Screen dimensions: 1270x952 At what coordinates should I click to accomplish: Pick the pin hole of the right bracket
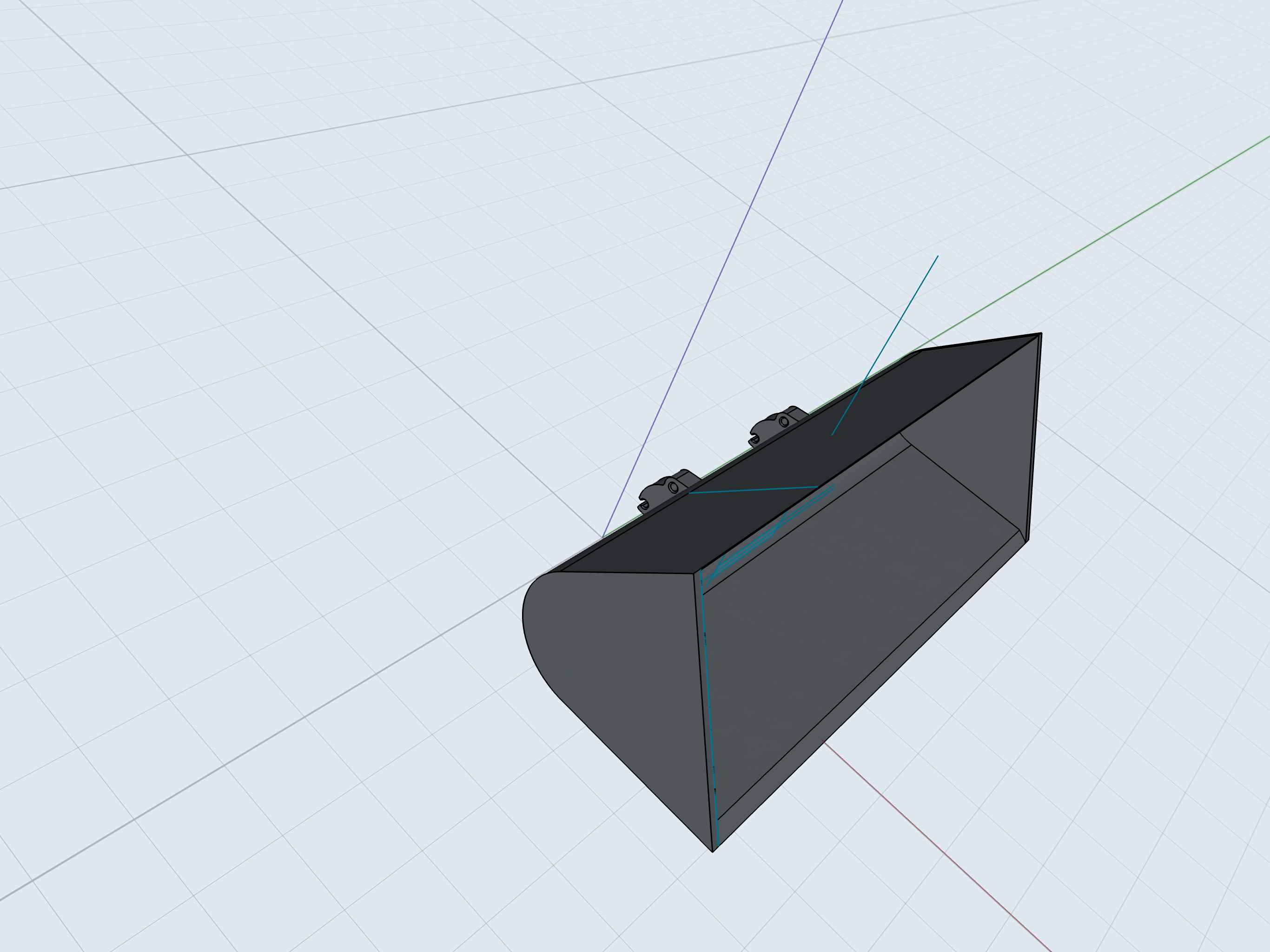tap(784, 422)
